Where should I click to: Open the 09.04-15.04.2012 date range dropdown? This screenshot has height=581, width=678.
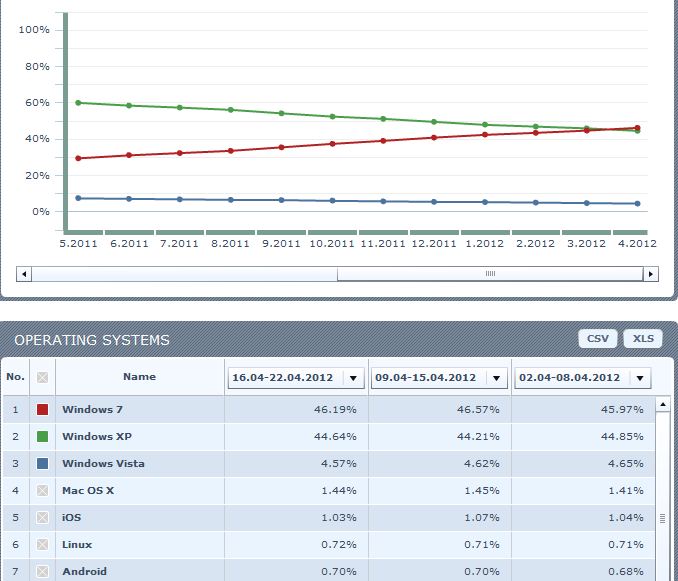tap(495, 378)
